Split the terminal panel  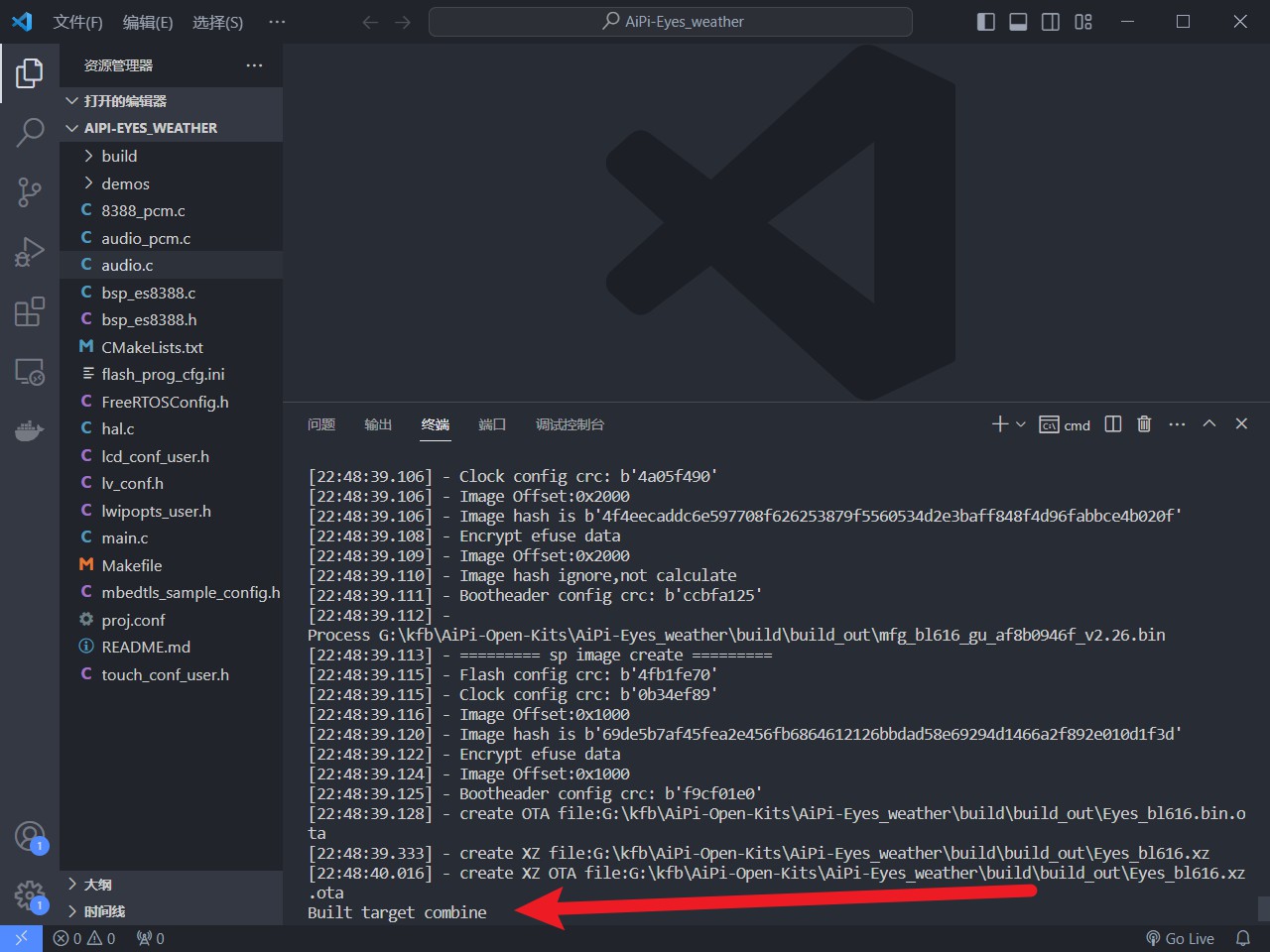click(x=1113, y=424)
